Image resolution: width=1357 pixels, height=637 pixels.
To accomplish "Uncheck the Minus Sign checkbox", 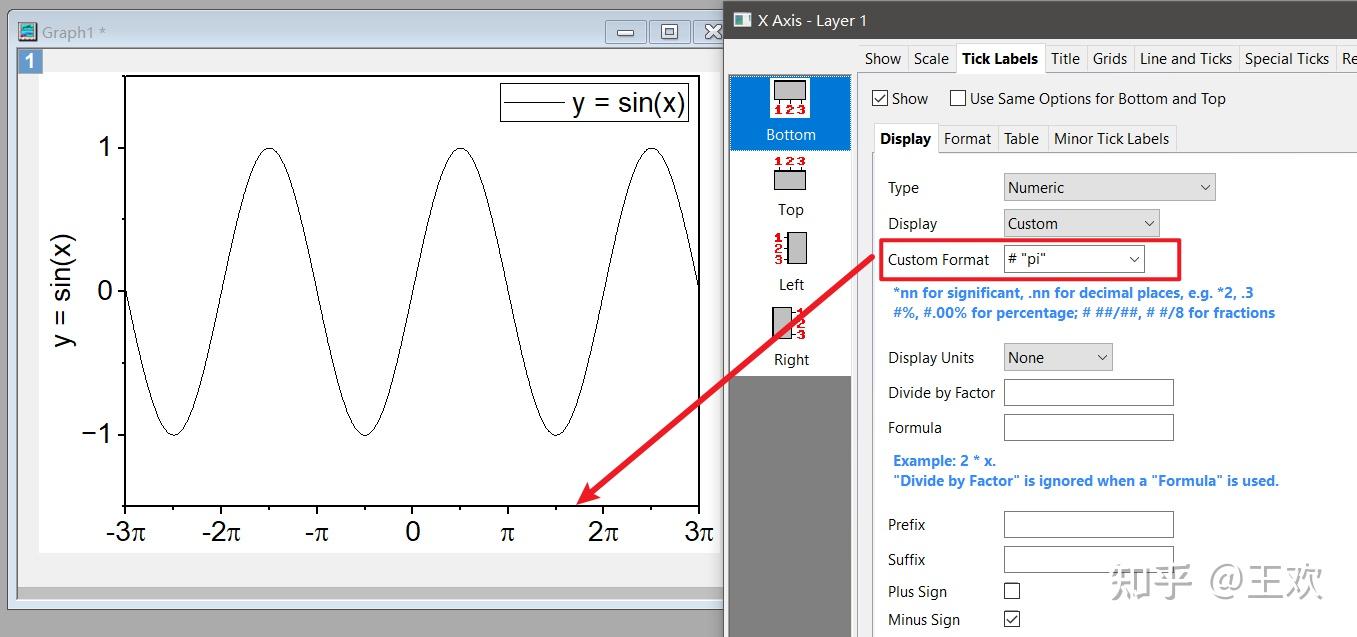I will tap(1012, 619).
